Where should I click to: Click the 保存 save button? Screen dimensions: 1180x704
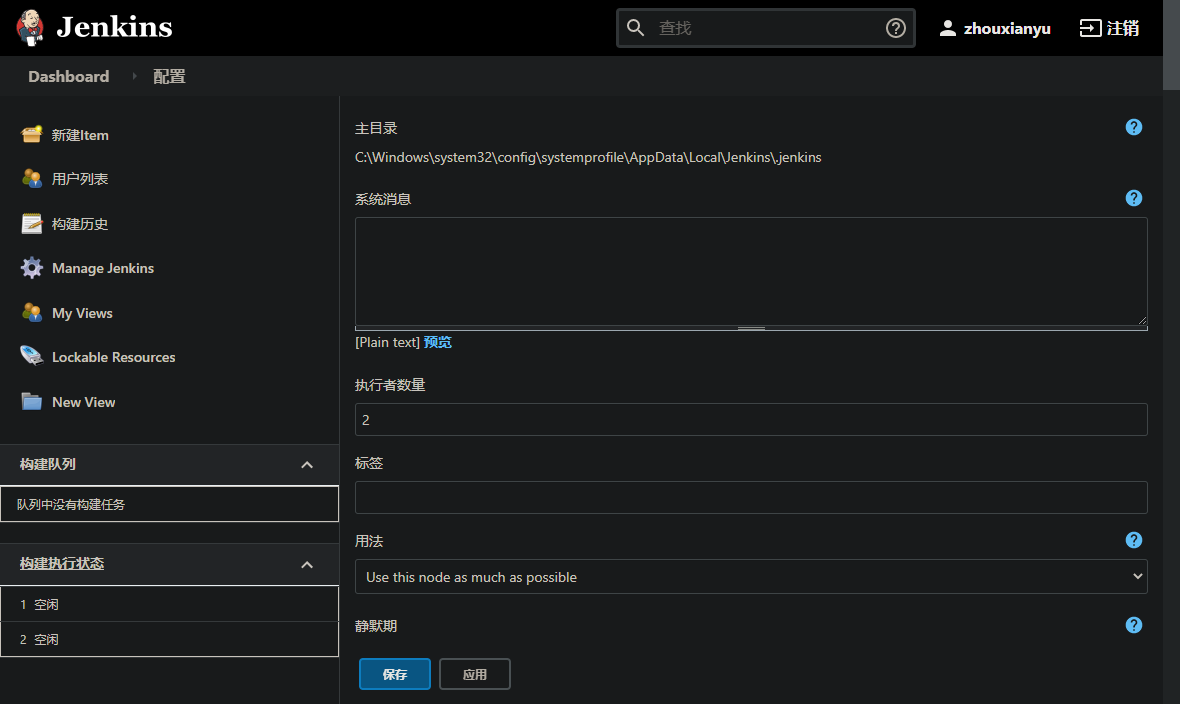coord(394,674)
